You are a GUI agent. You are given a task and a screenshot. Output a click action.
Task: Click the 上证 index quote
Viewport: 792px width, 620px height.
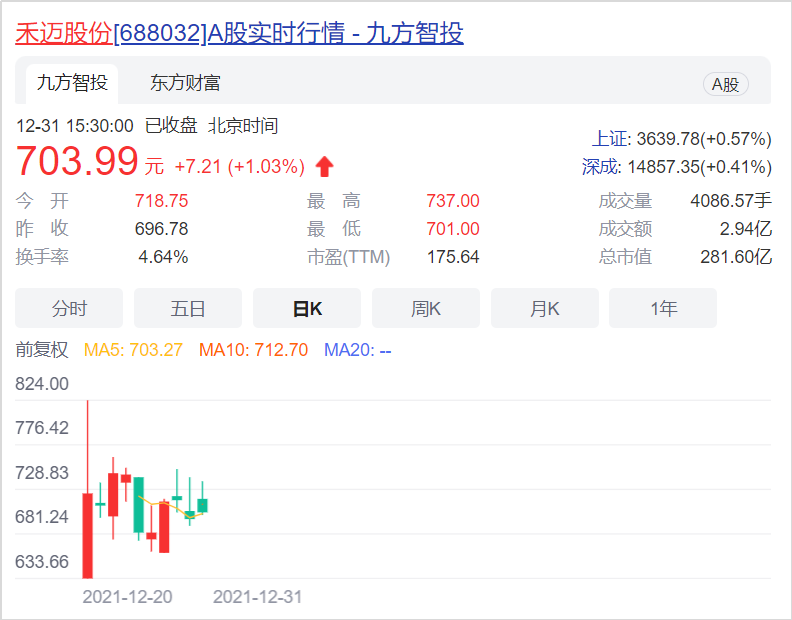[681, 139]
